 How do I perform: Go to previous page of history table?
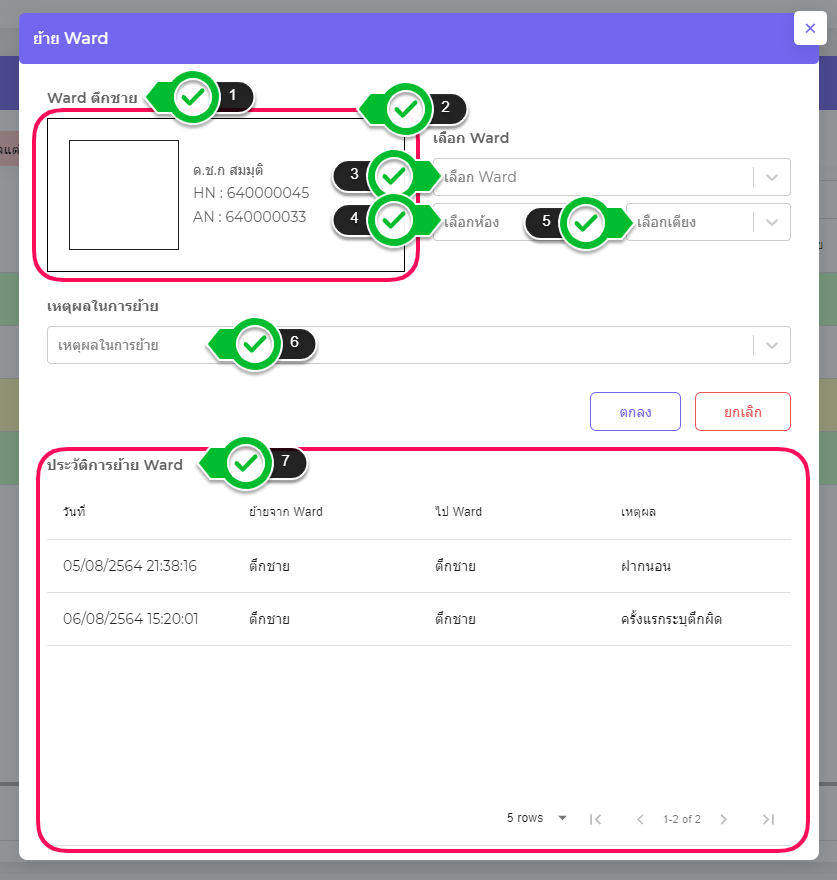click(640, 819)
